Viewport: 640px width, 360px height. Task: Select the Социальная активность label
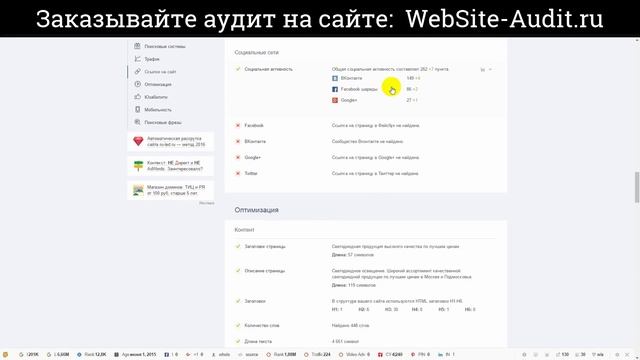point(269,69)
